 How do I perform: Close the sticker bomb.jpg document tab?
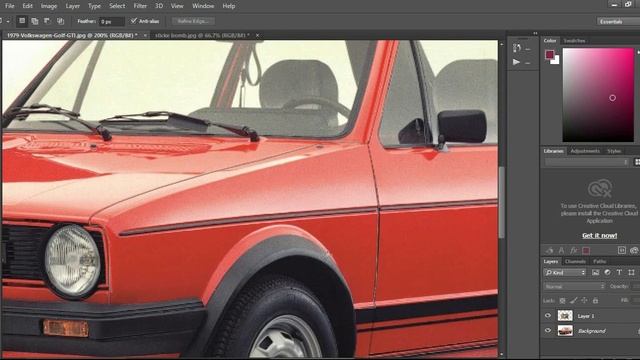tap(258, 36)
